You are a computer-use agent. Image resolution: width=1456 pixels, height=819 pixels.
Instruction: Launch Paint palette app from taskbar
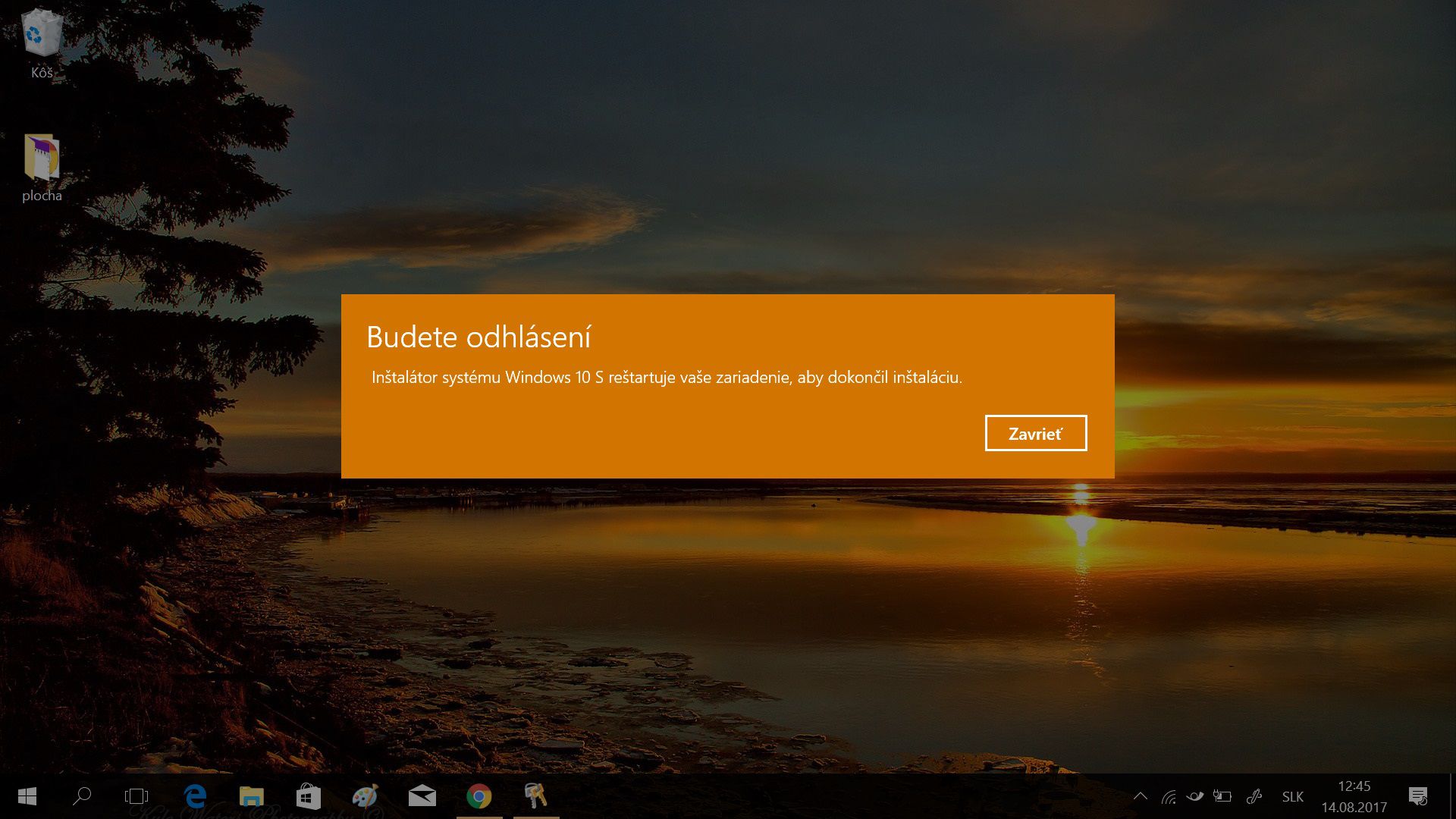[365, 796]
